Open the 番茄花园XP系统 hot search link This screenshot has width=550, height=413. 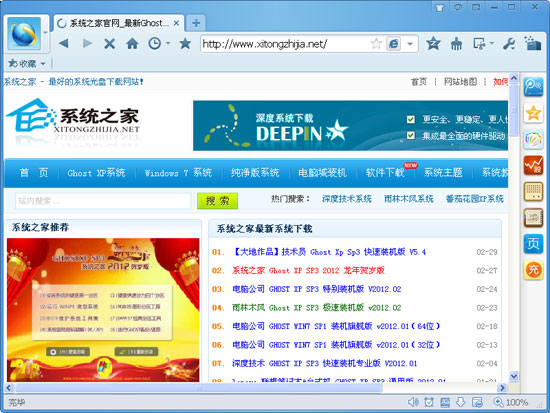point(475,199)
